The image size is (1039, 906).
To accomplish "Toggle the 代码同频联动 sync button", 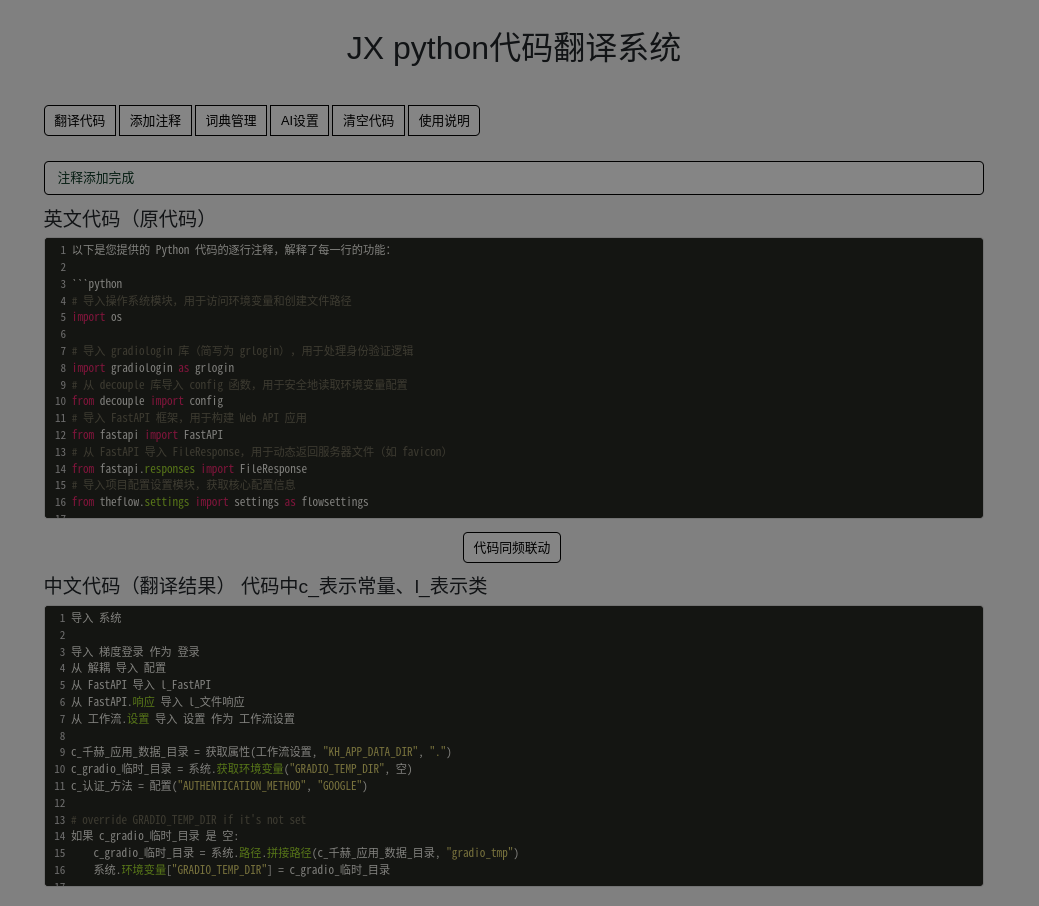I will point(512,548).
